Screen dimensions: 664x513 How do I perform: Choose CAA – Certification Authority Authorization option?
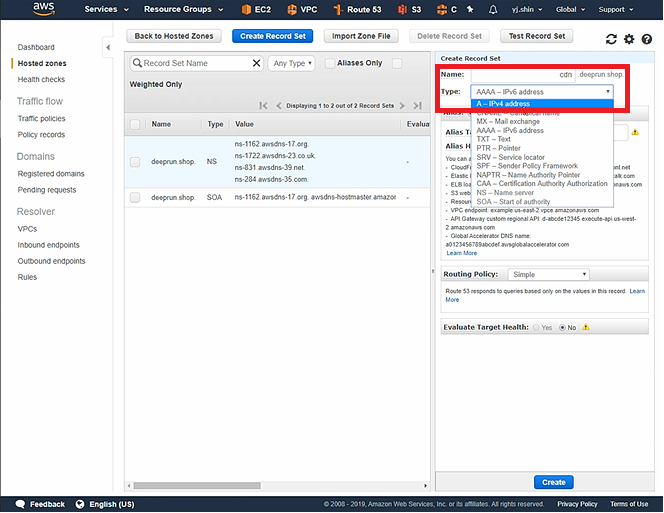coord(542,183)
